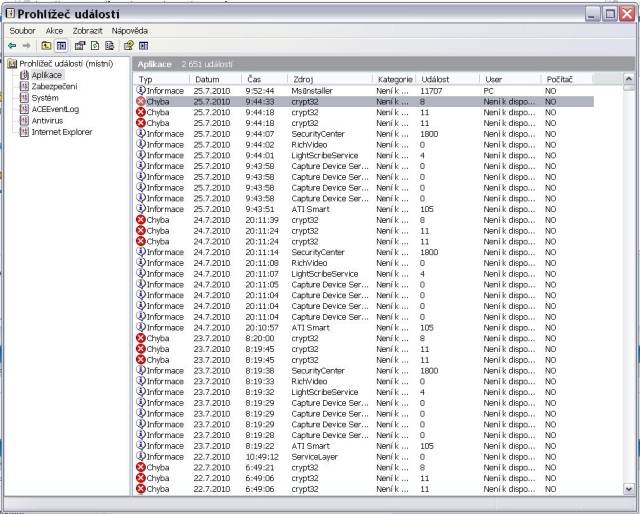Screen dimensions: 640x514
Task: Click the log icon next to Systém
Action: pos(24,98)
